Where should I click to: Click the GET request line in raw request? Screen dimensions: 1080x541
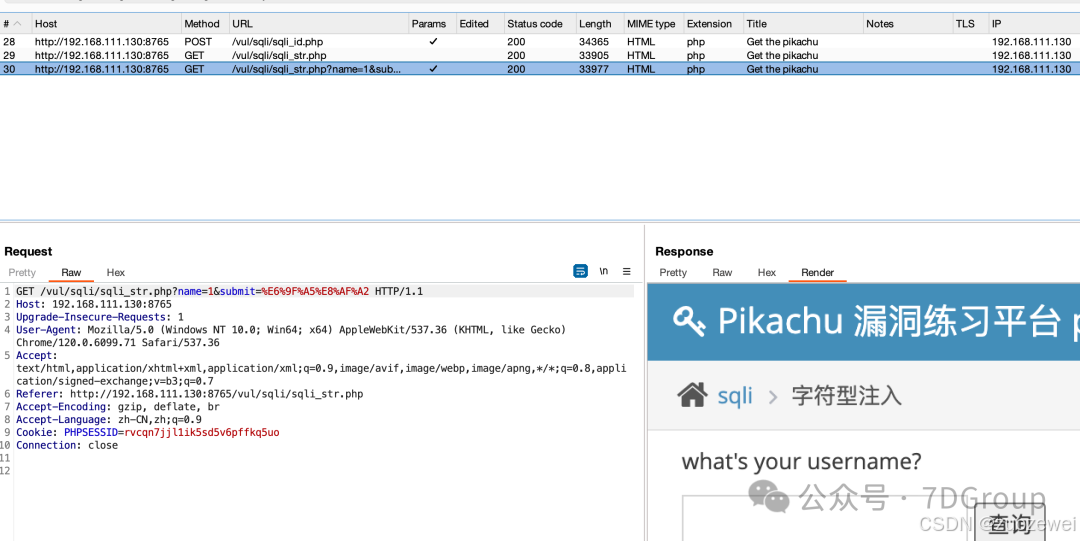coord(219,291)
